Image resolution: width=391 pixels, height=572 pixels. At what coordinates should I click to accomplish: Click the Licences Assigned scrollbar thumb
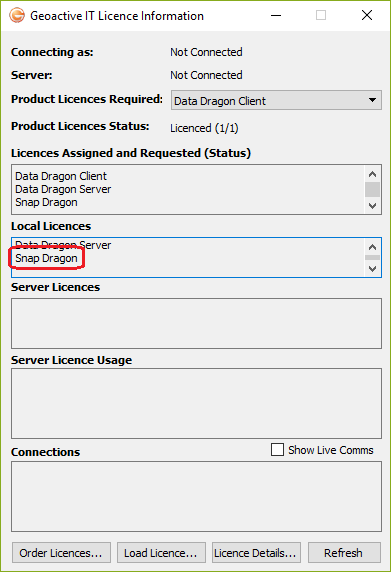click(372, 189)
